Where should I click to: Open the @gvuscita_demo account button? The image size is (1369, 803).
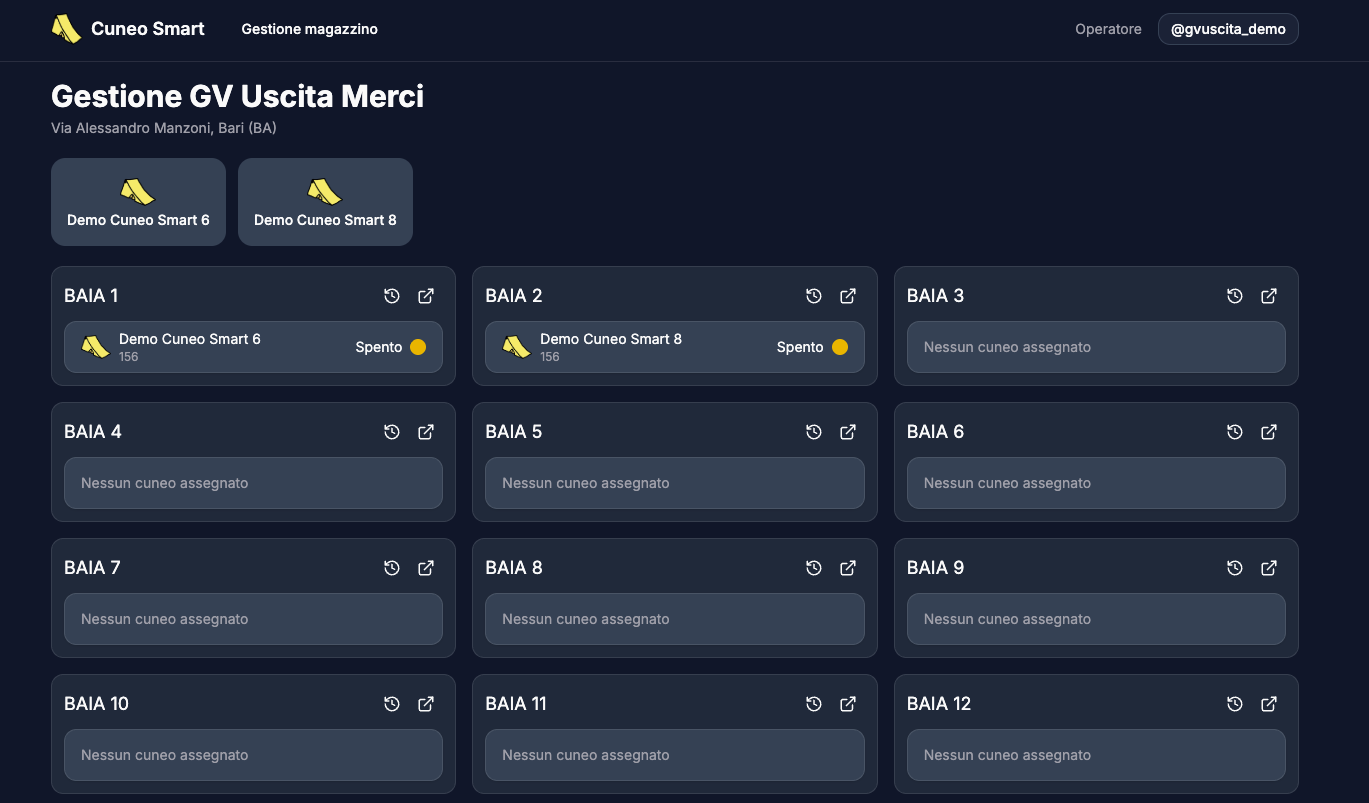click(x=1228, y=29)
